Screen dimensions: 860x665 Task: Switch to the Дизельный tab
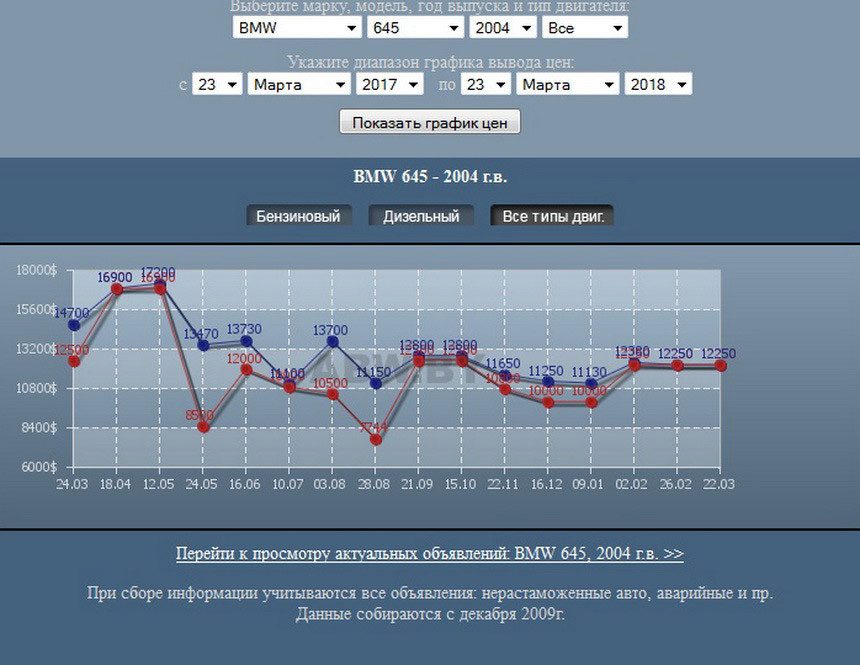421,216
